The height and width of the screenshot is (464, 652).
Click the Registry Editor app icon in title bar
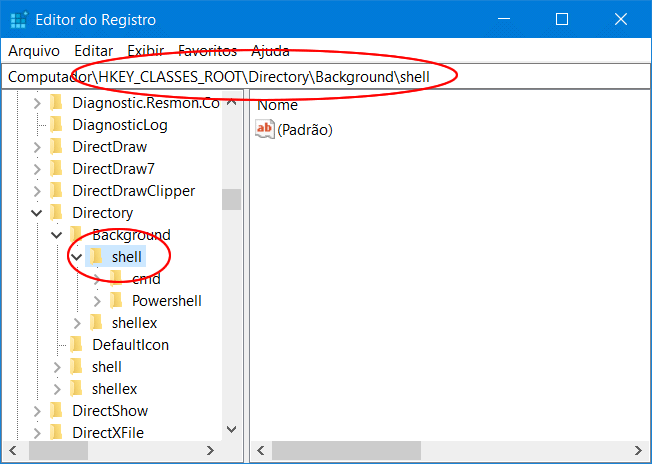click(18, 20)
